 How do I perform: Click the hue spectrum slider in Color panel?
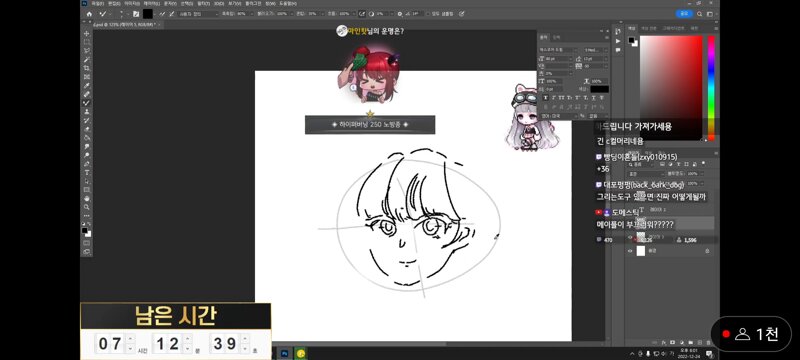click(x=711, y=87)
